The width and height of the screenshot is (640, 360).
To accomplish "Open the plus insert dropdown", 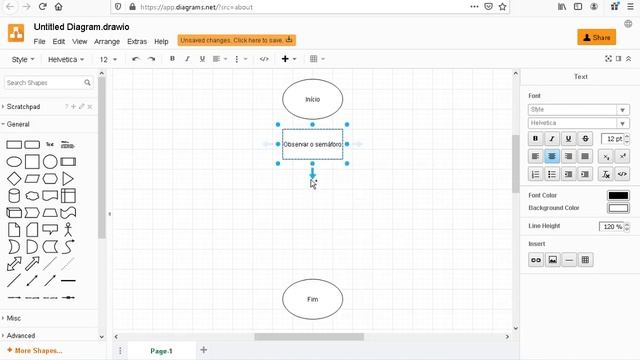I will click(x=289, y=59).
